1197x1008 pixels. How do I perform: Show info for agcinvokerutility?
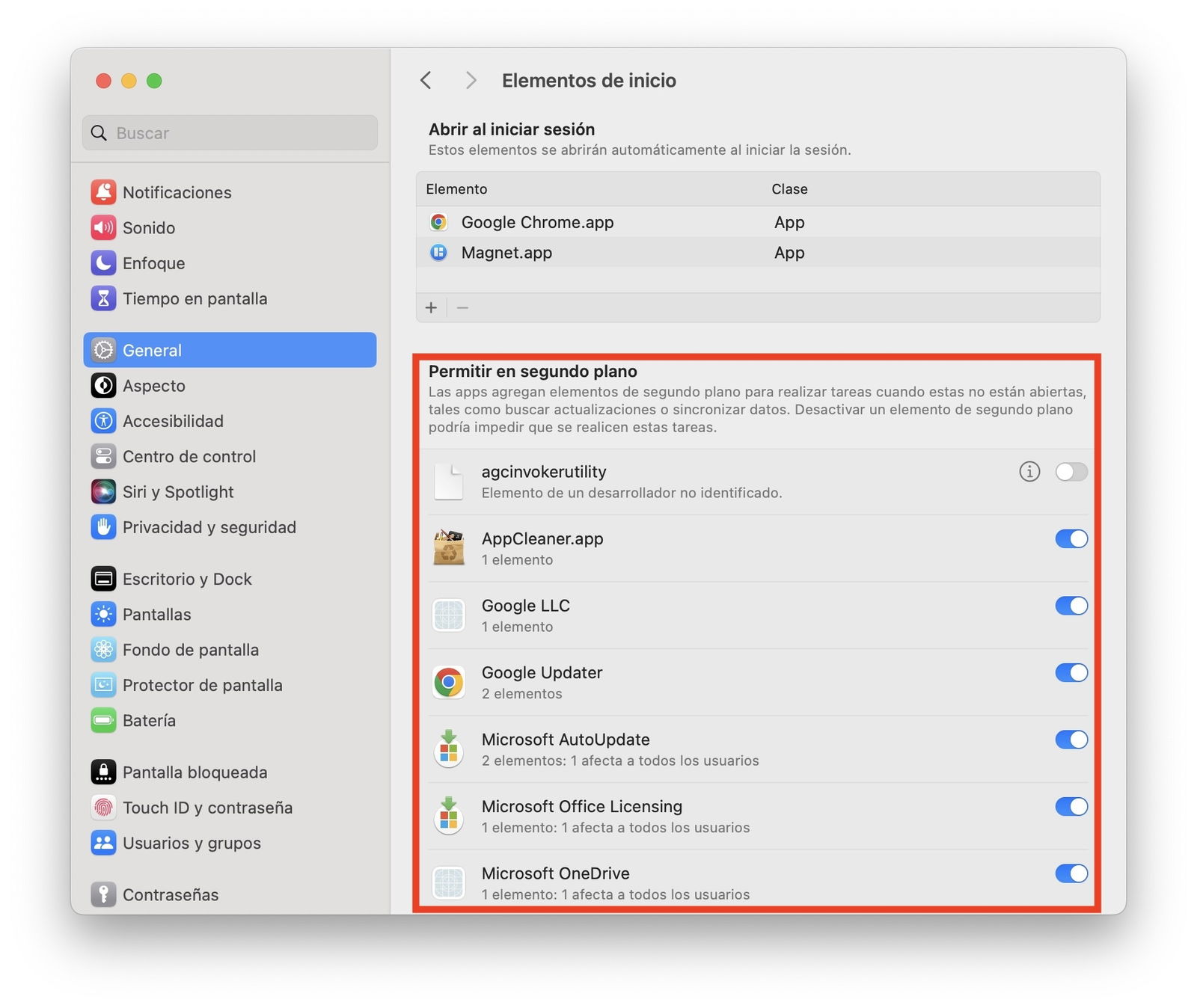click(1029, 472)
